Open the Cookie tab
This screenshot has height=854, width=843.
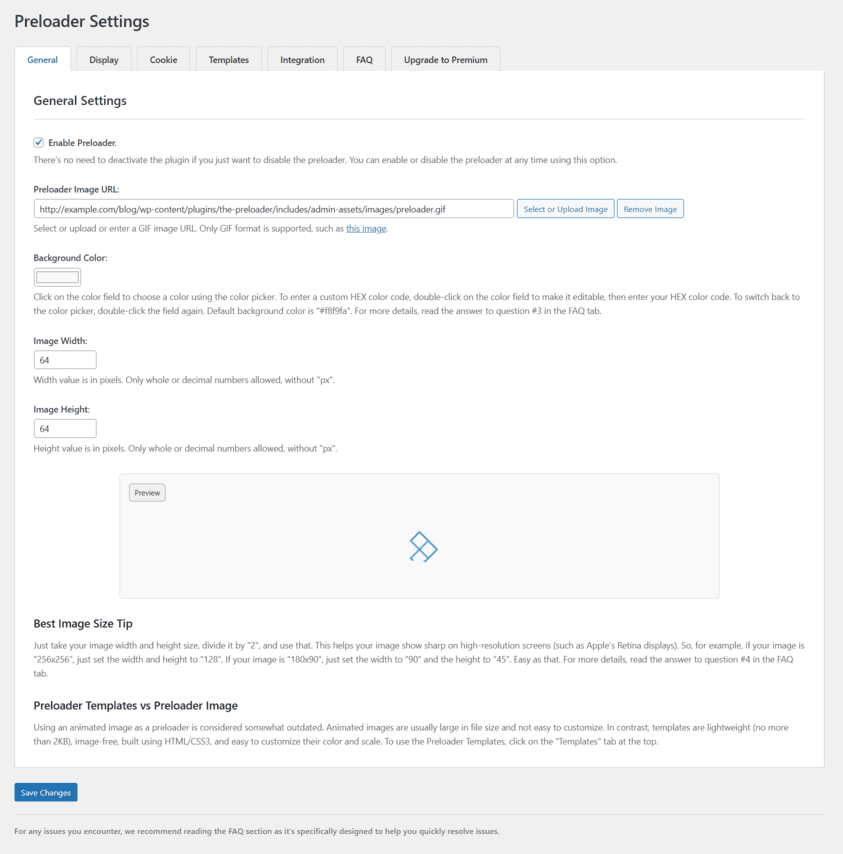coord(164,60)
